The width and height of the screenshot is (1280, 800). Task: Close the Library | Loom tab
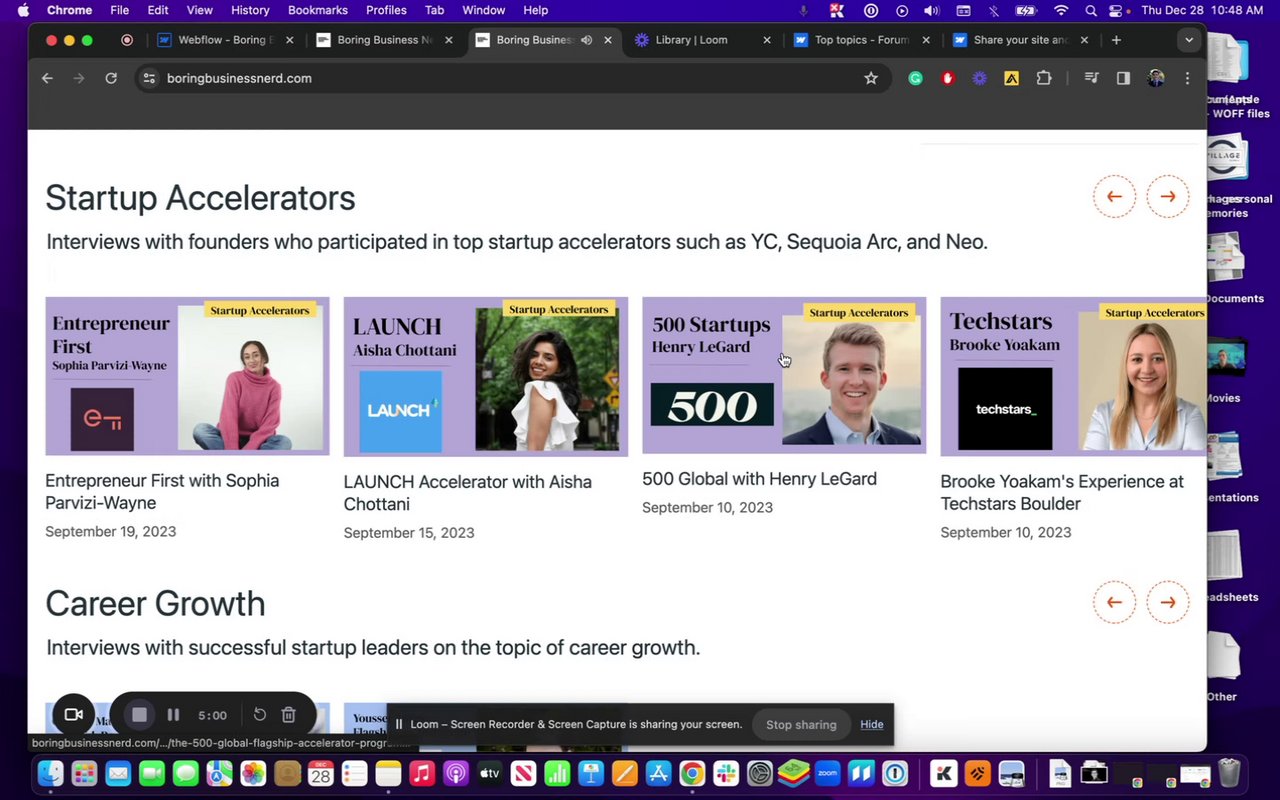click(x=767, y=40)
